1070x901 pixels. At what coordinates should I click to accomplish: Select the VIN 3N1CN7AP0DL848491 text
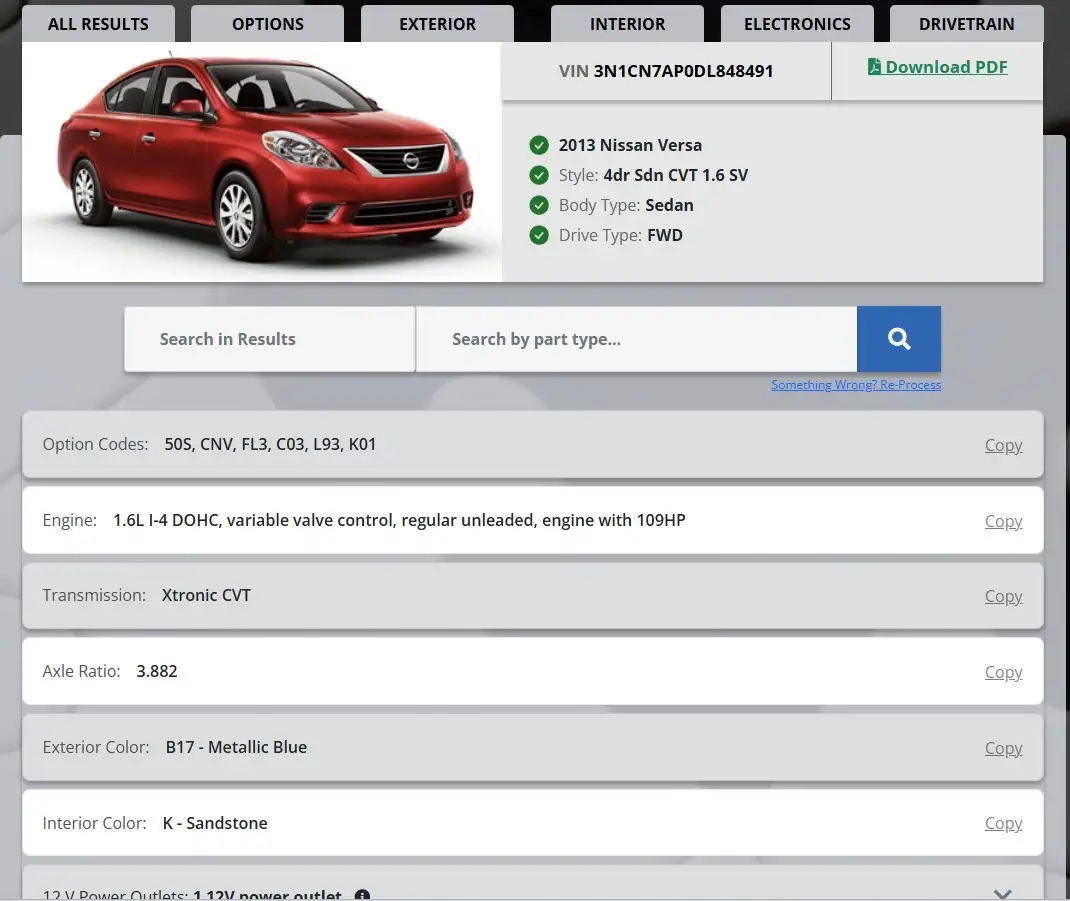(x=665, y=71)
